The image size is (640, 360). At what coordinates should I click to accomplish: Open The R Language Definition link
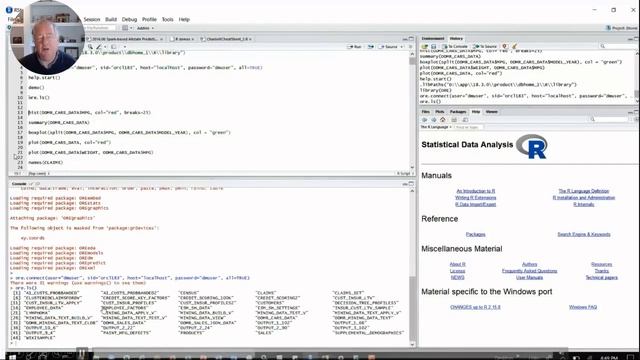pos(584,191)
